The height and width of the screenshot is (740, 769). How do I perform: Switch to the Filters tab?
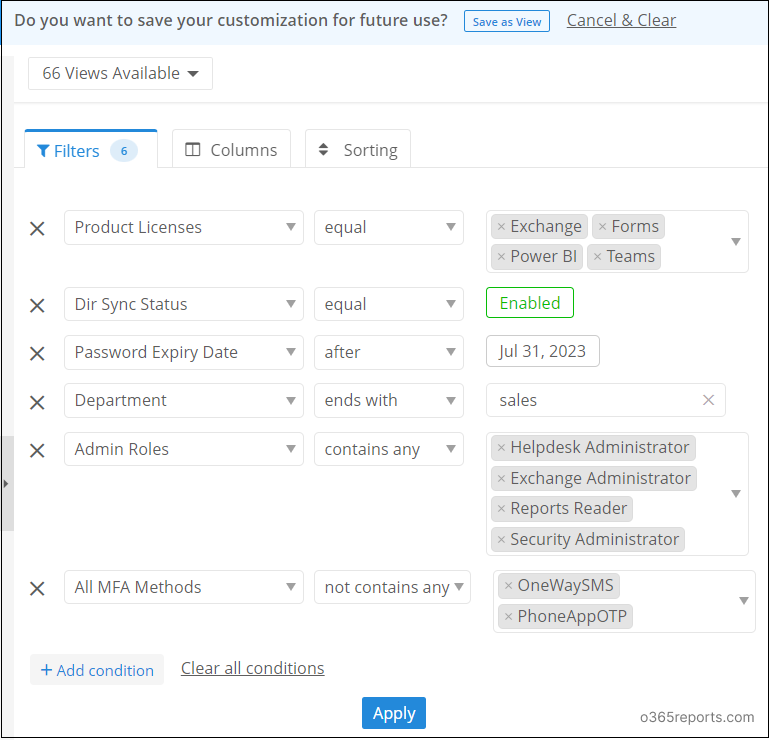tap(91, 150)
